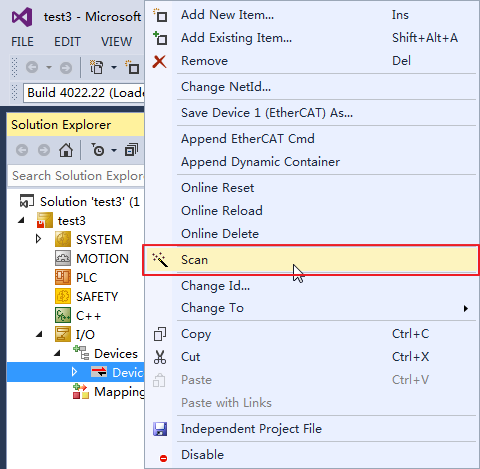Expand the SYSTEM tree node

[x=38, y=239]
